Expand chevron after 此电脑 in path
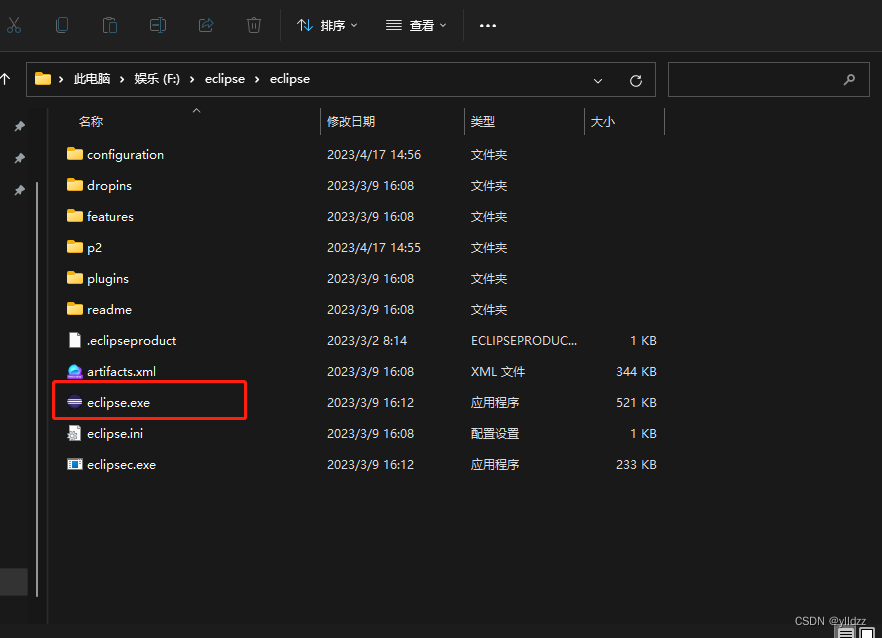The height and width of the screenshot is (638, 882). [x=122, y=79]
